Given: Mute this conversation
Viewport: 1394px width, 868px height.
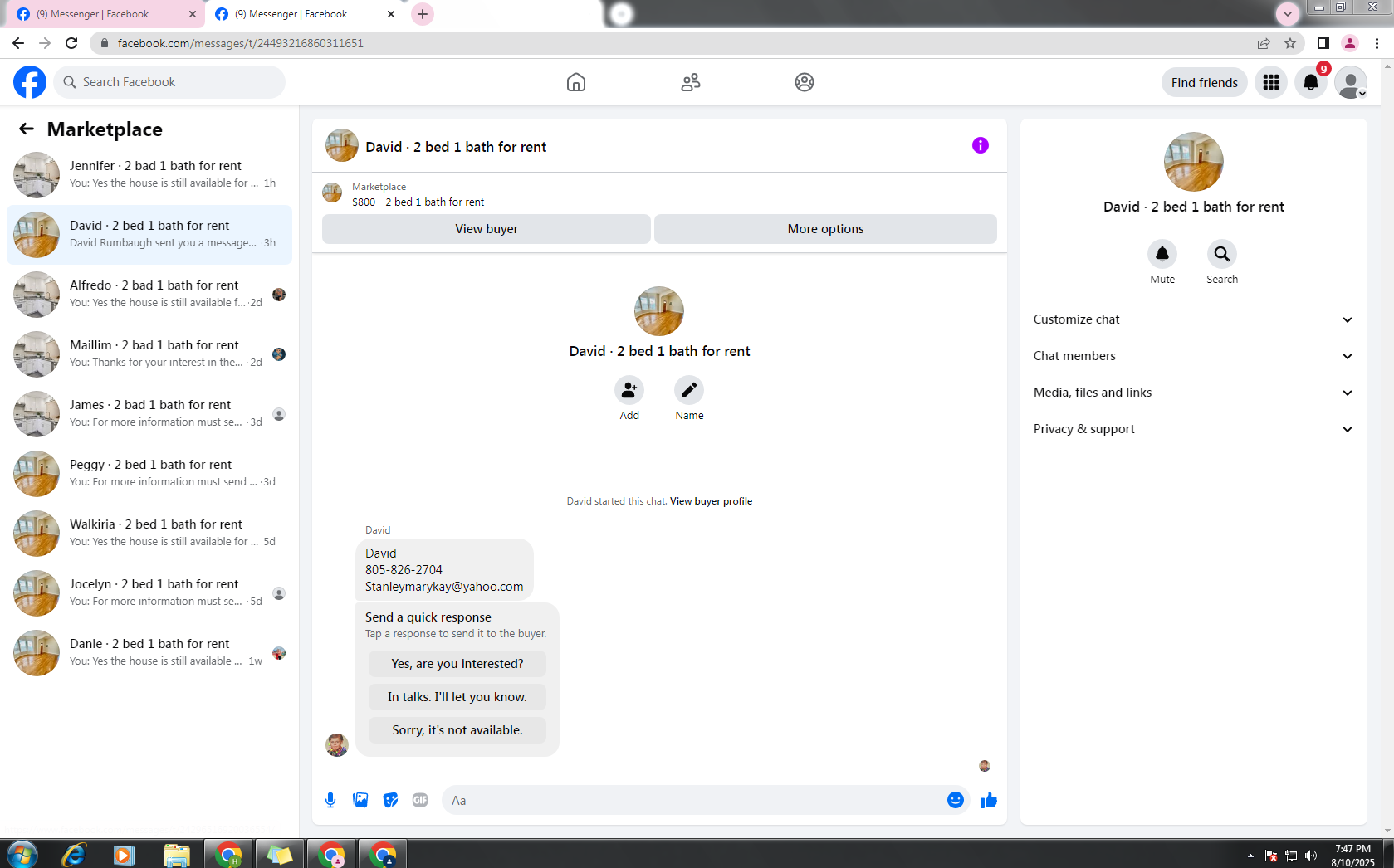Looking at the screenshot, I should point(1162,254).
